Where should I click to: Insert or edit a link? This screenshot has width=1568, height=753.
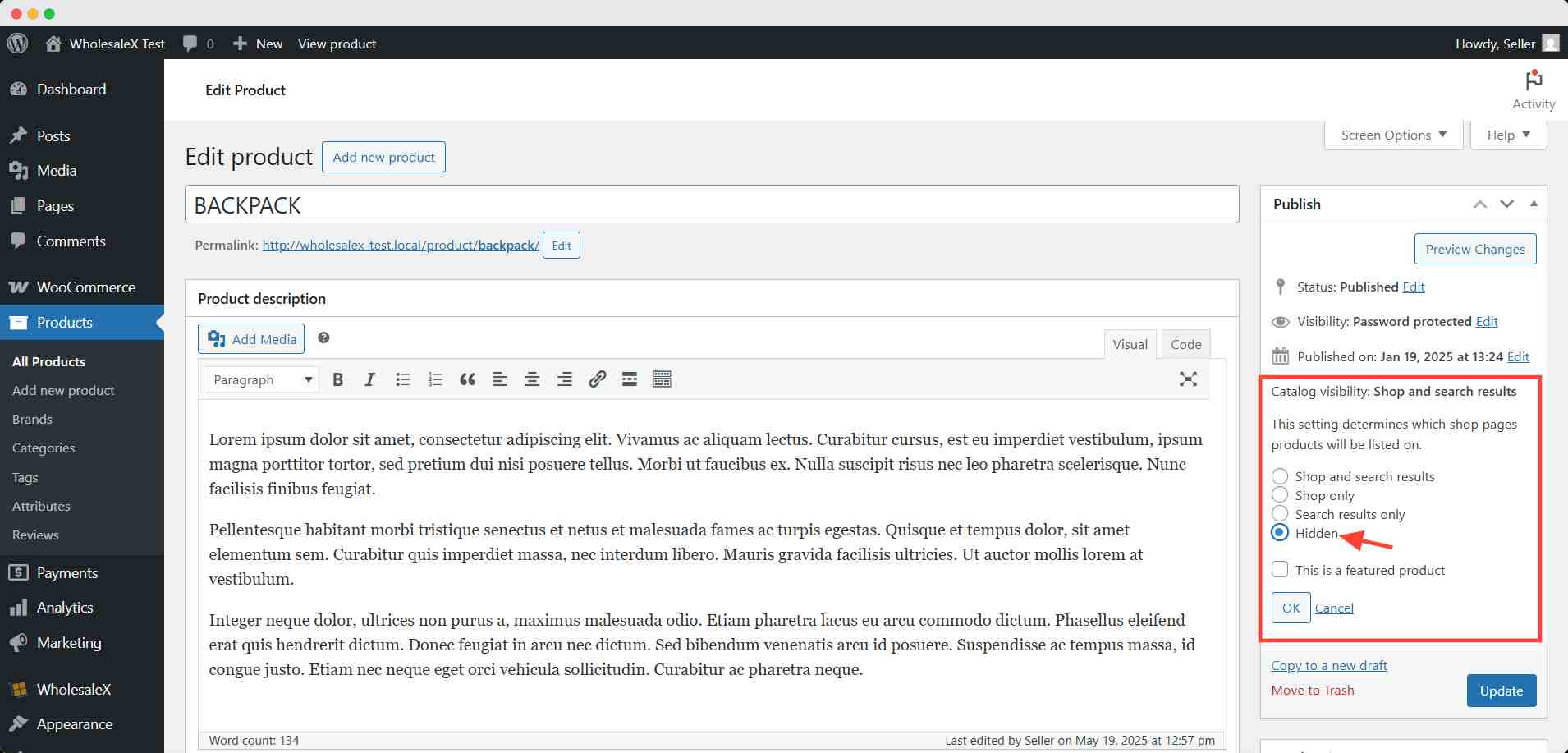pyautogui.click(x=597, y=379)
